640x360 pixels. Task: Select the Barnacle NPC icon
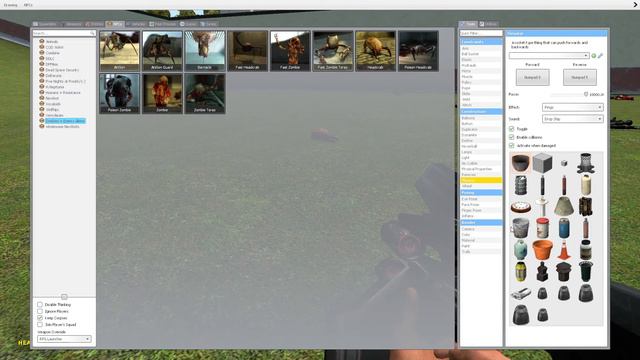coord(205,51)
